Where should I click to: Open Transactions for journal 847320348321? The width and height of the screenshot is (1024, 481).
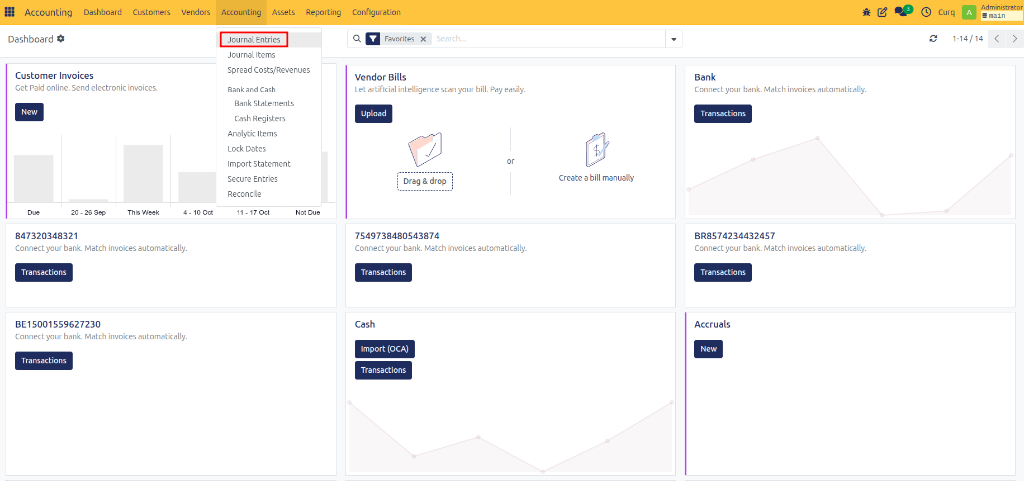click(x=44, y=272)
